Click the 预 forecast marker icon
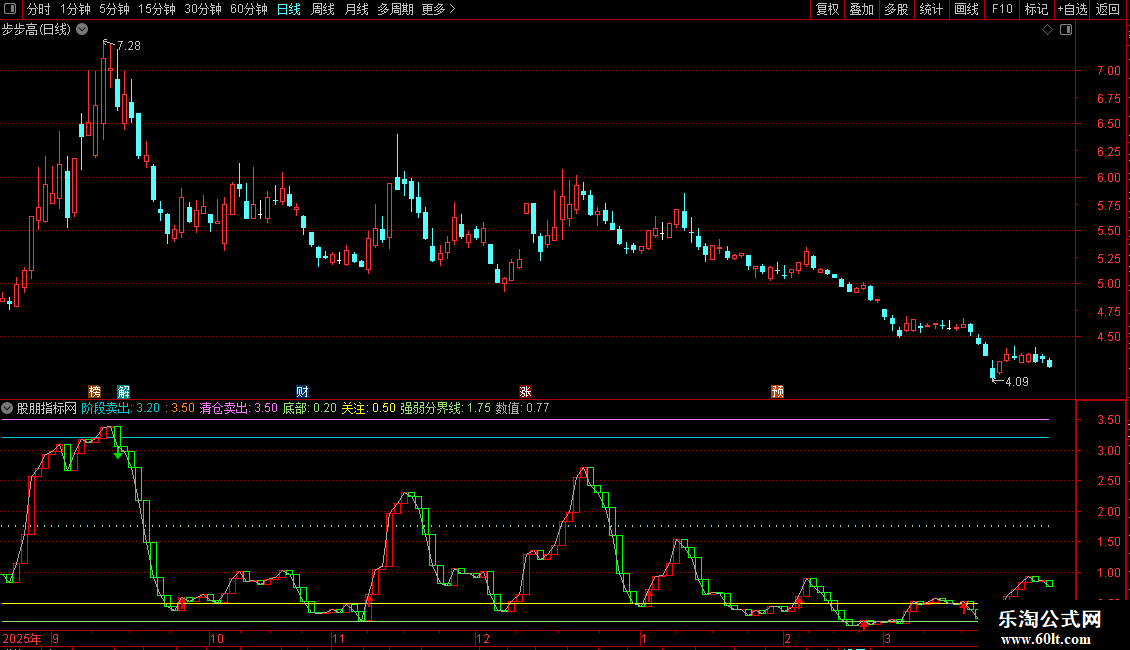Image resolution: width=1130 pixels, height=650 pixels. pyautogui.click(x=777, y=391)
